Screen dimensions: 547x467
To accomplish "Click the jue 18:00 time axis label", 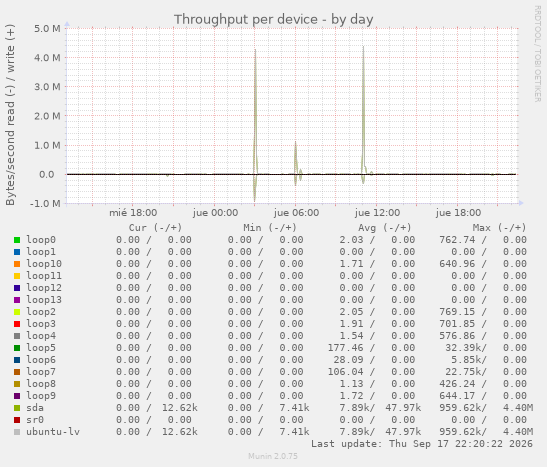I will (x=458, y=213).
